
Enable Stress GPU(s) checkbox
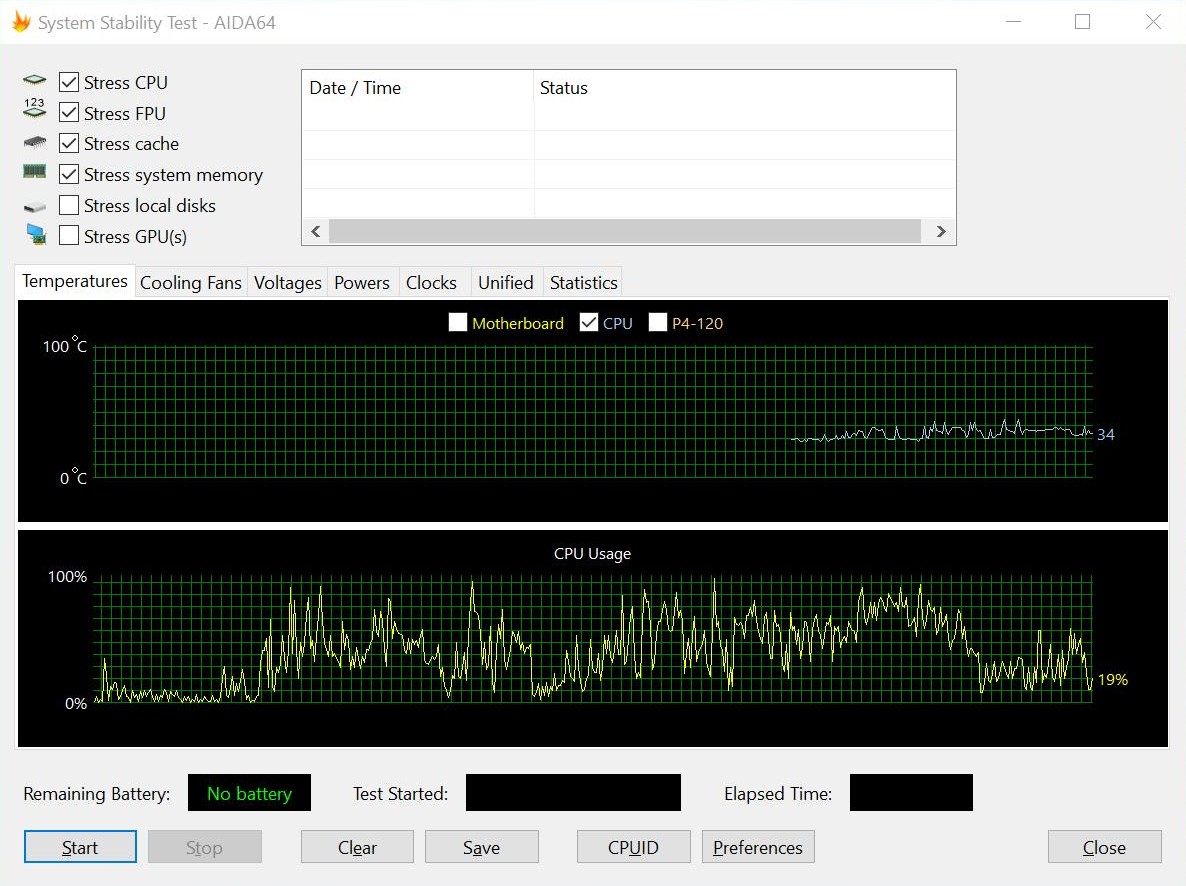tap(69, 235)
